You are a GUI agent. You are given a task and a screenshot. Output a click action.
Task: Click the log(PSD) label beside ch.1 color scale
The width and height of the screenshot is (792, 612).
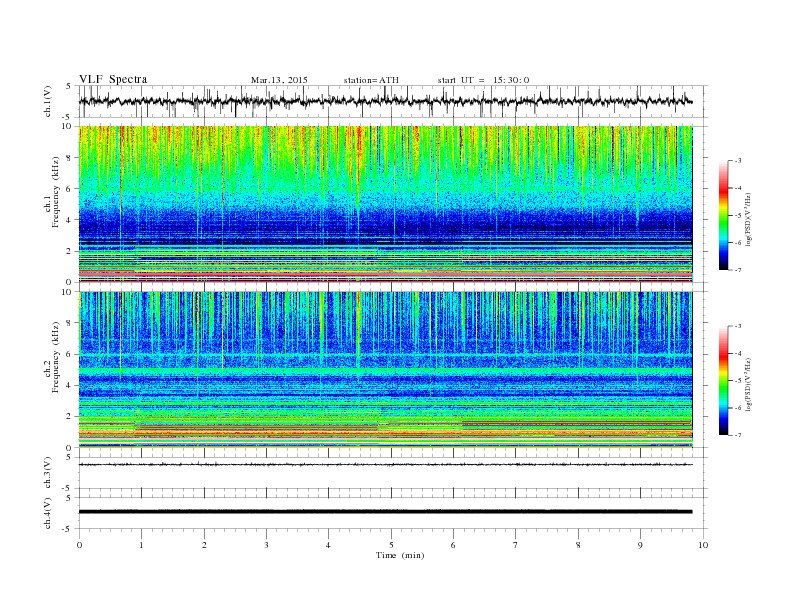pos(749,220)
